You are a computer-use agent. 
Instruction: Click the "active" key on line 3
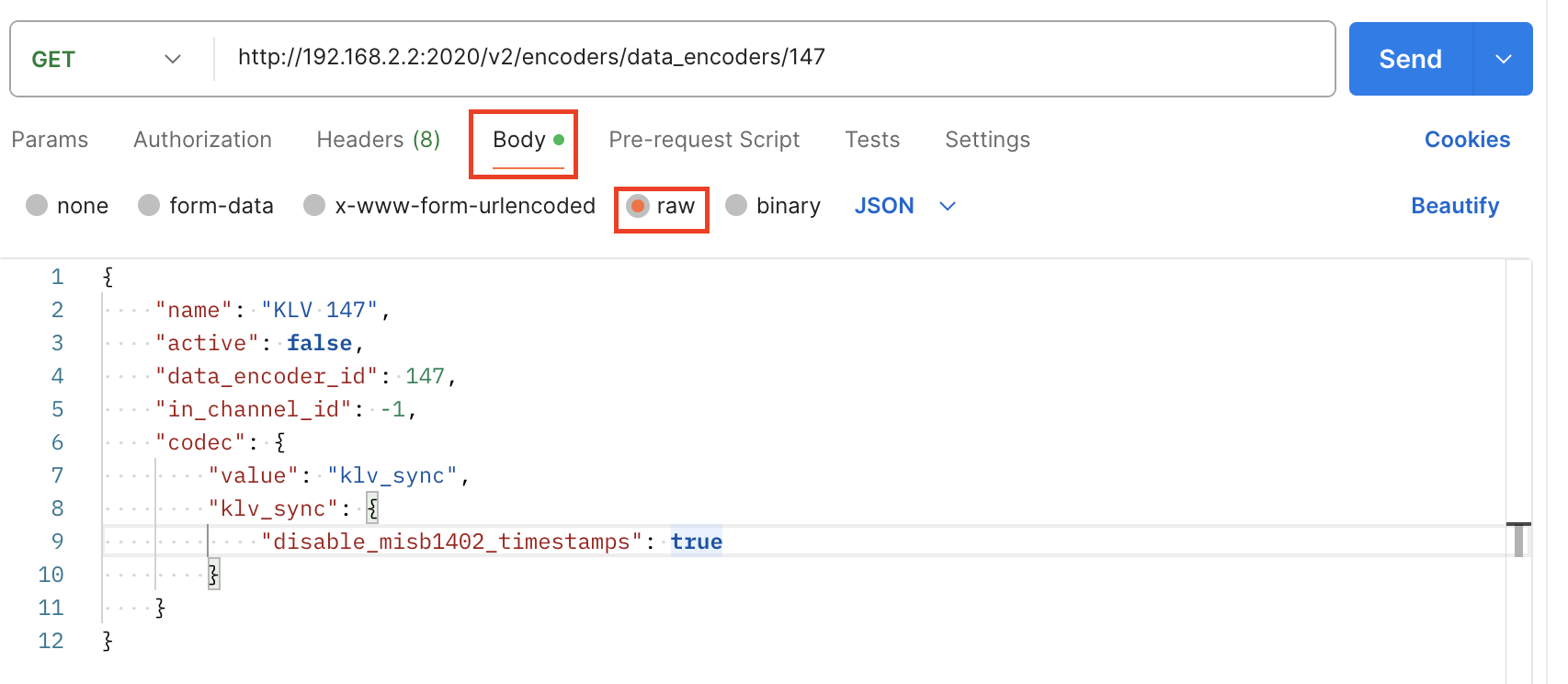[x=207, y=343]
